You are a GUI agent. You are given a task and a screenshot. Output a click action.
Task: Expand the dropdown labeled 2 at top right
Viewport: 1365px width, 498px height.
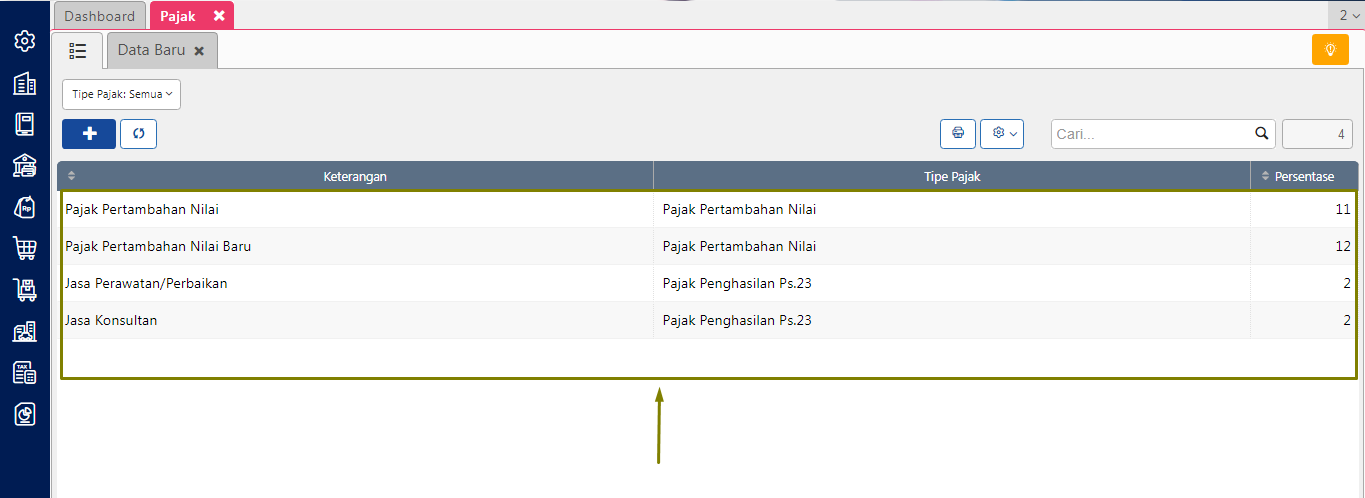[x=1349, y=15]
